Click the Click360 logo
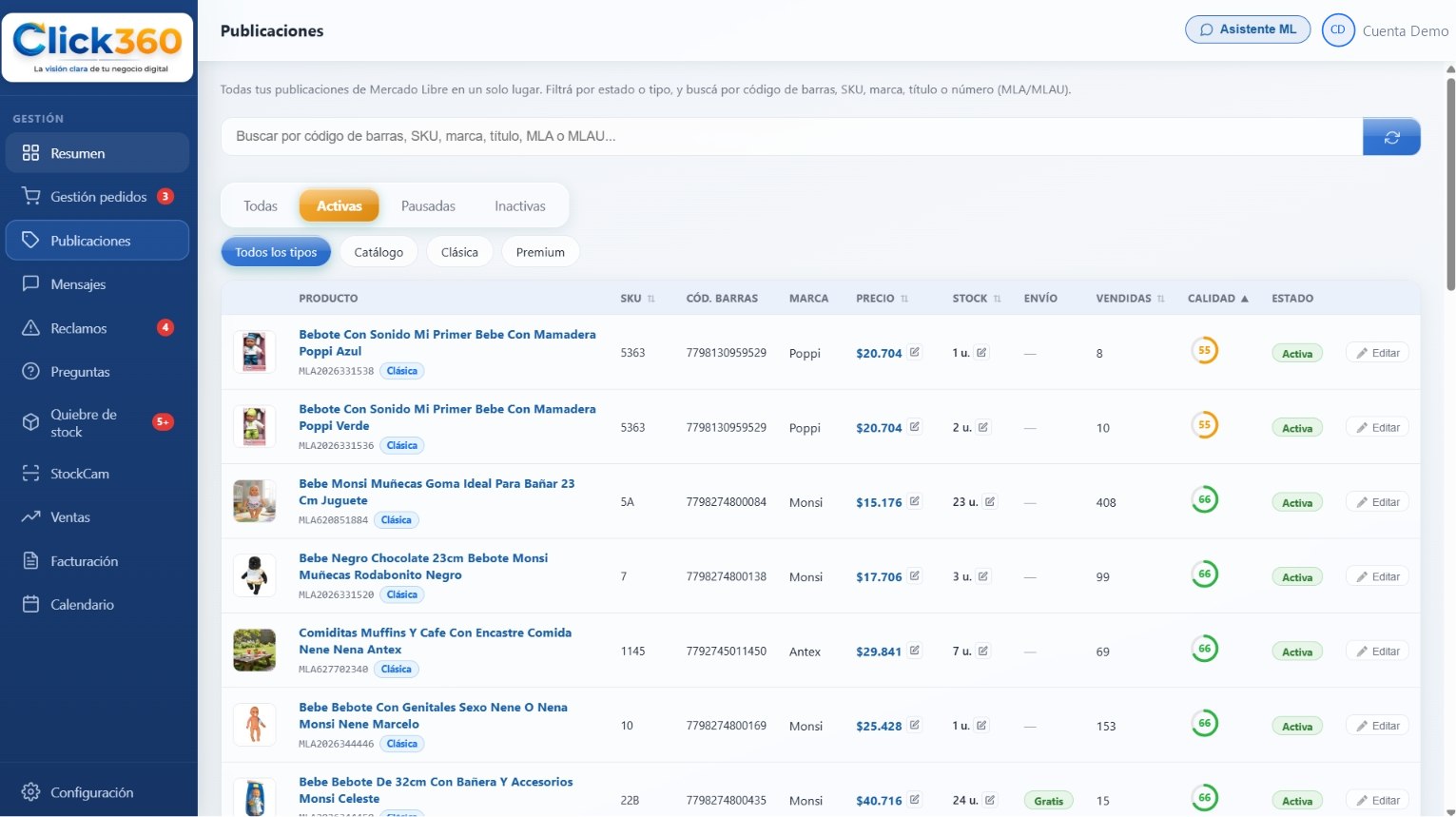 pyautogui.click(x=98, y=47)
